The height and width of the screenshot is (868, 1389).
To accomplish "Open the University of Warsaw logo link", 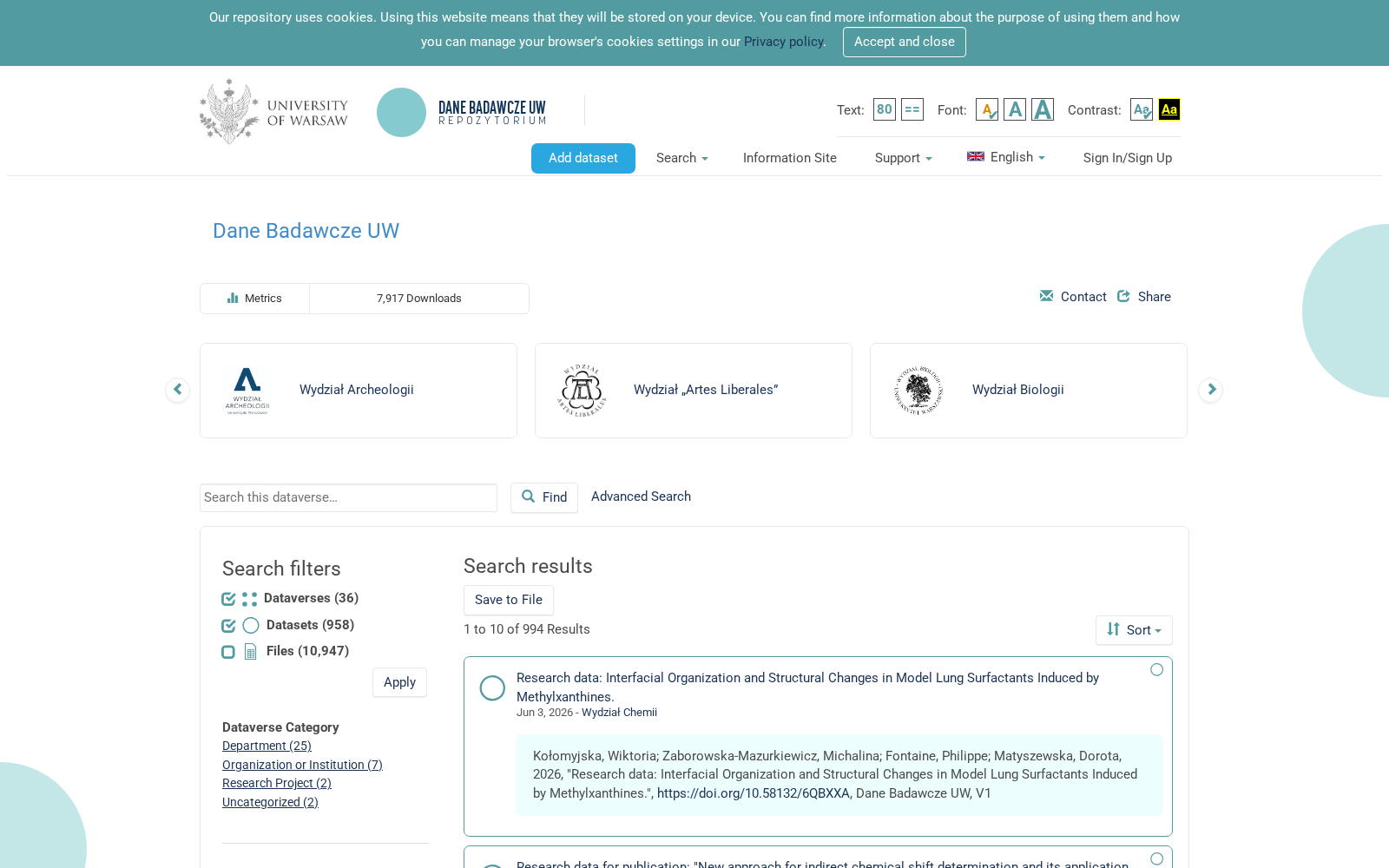I will pos(273,111).
